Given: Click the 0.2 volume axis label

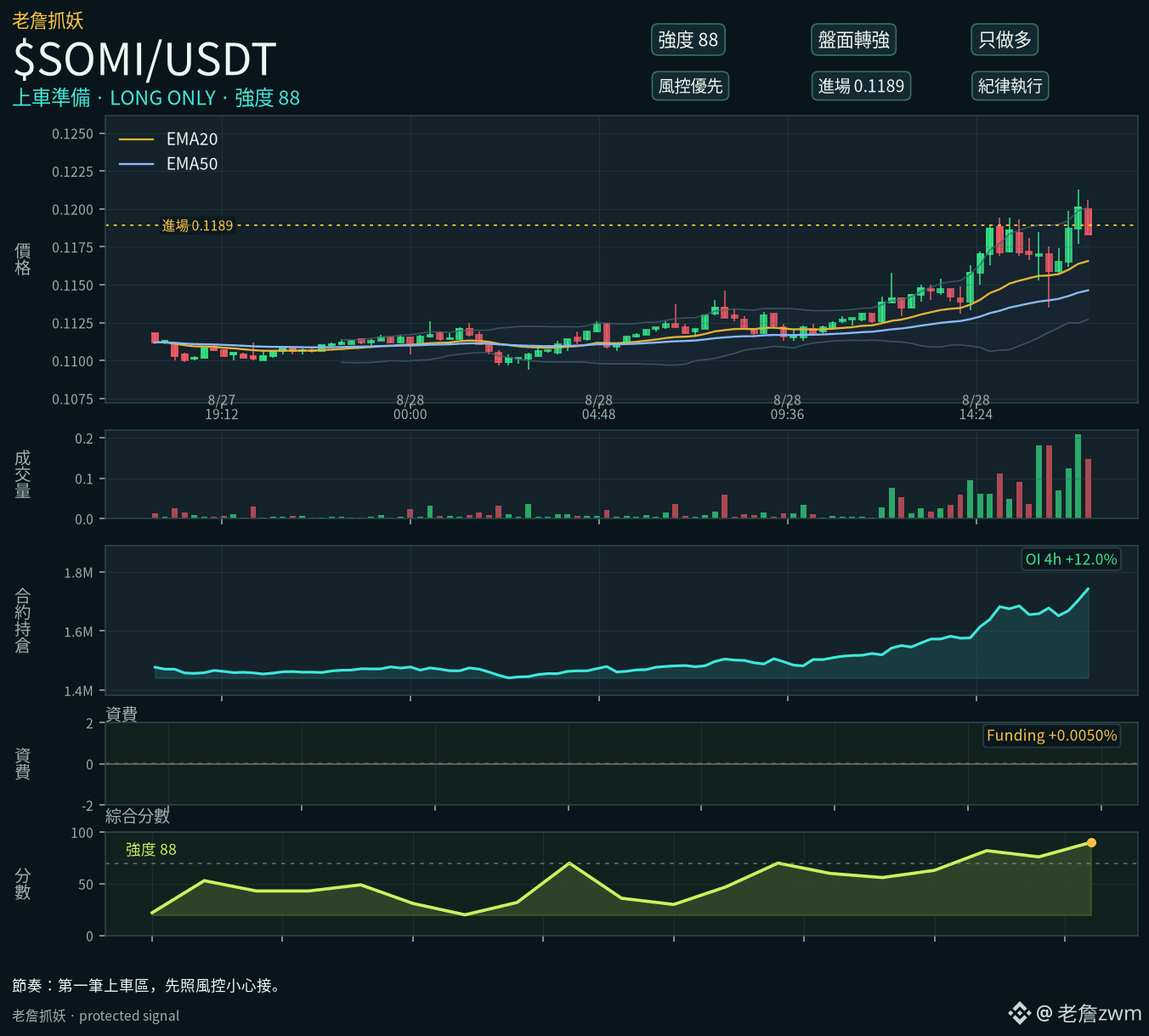Looking at the screenshot, I should (x=84, y=439).
